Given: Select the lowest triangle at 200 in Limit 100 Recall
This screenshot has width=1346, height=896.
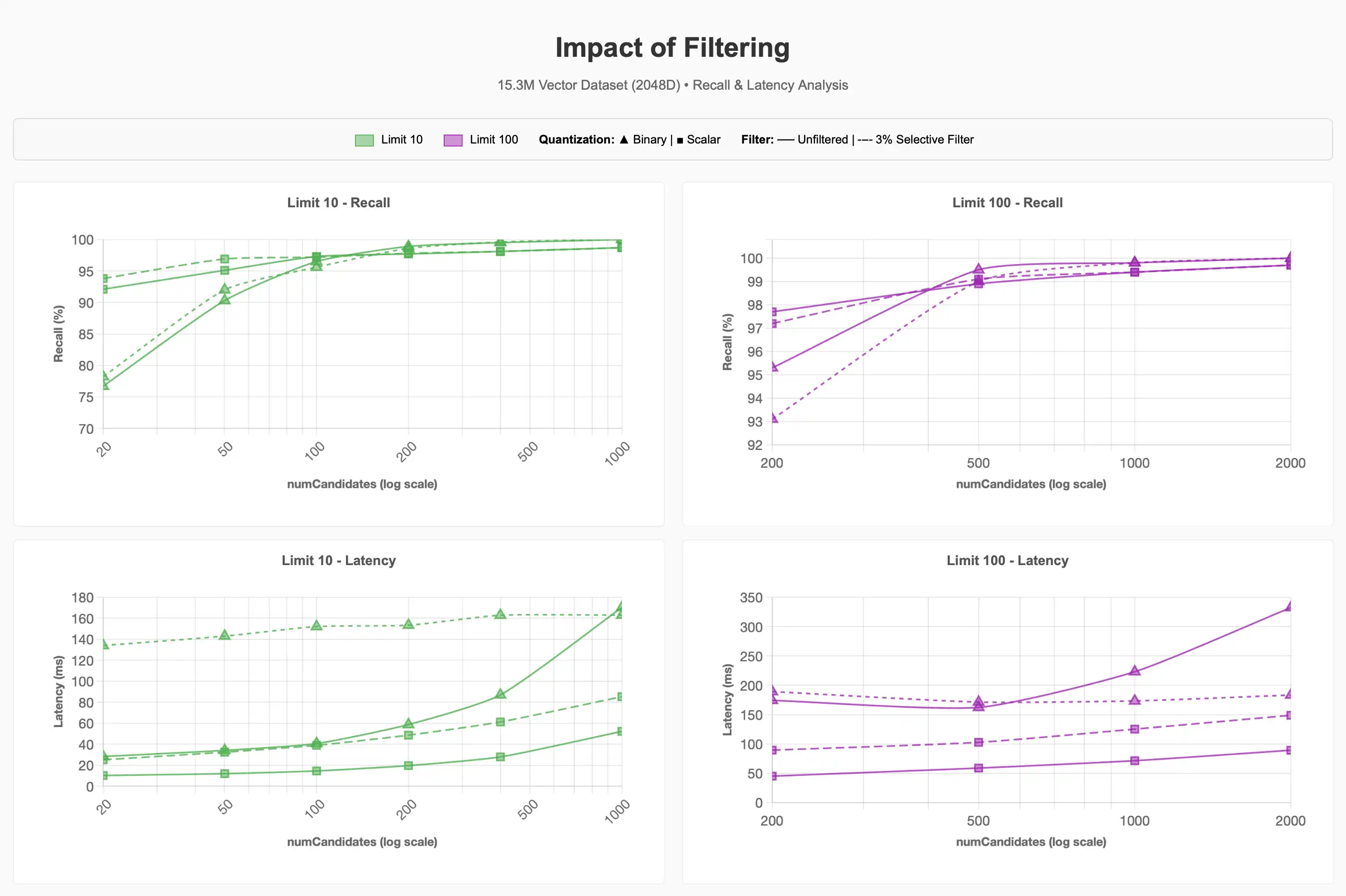Looking at the screenshot, I should click(773, 418).
